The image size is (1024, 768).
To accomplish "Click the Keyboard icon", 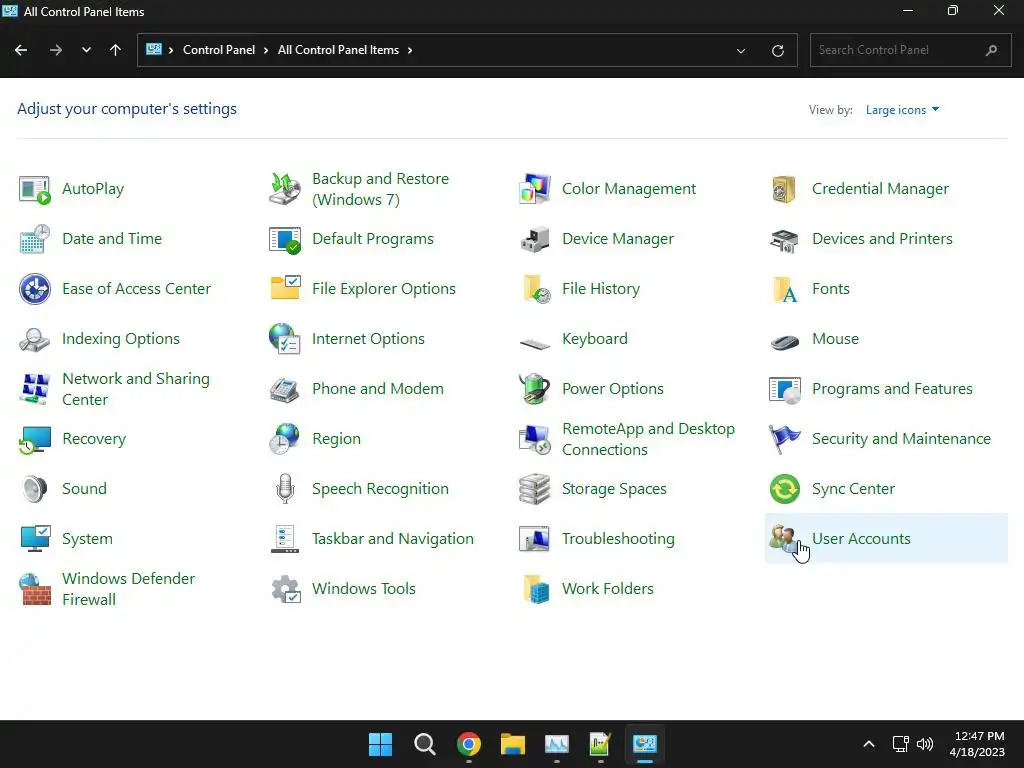I will 535,342.
